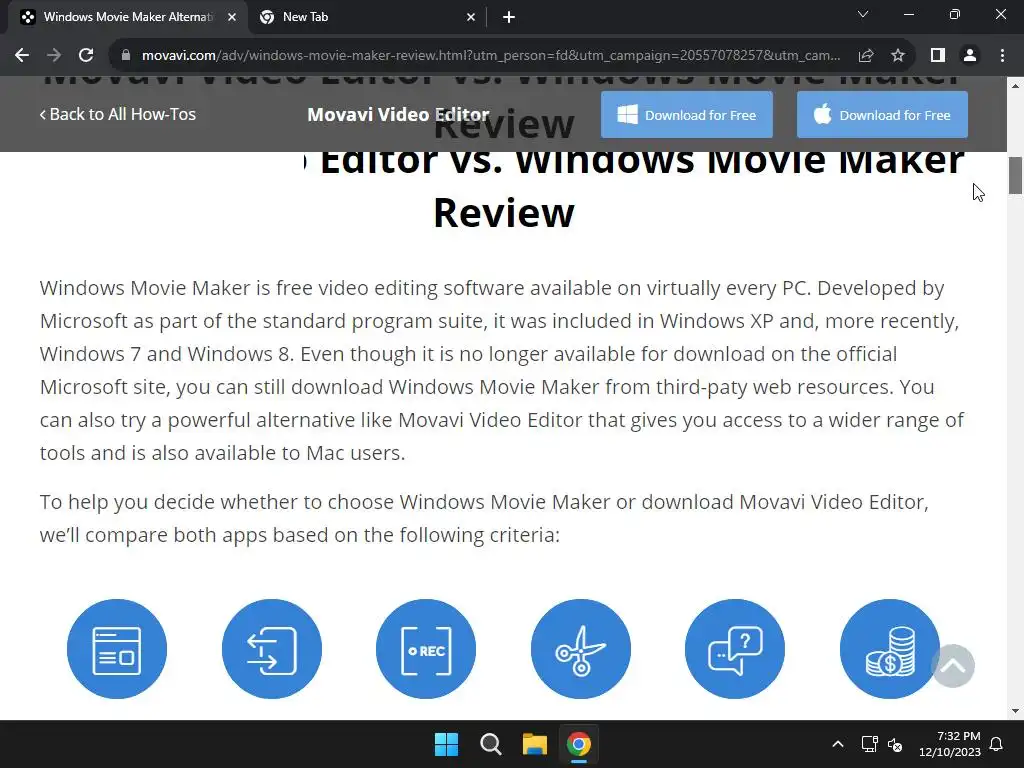
Task: Click the site lock icon in address bar
Action: [126, 56]
